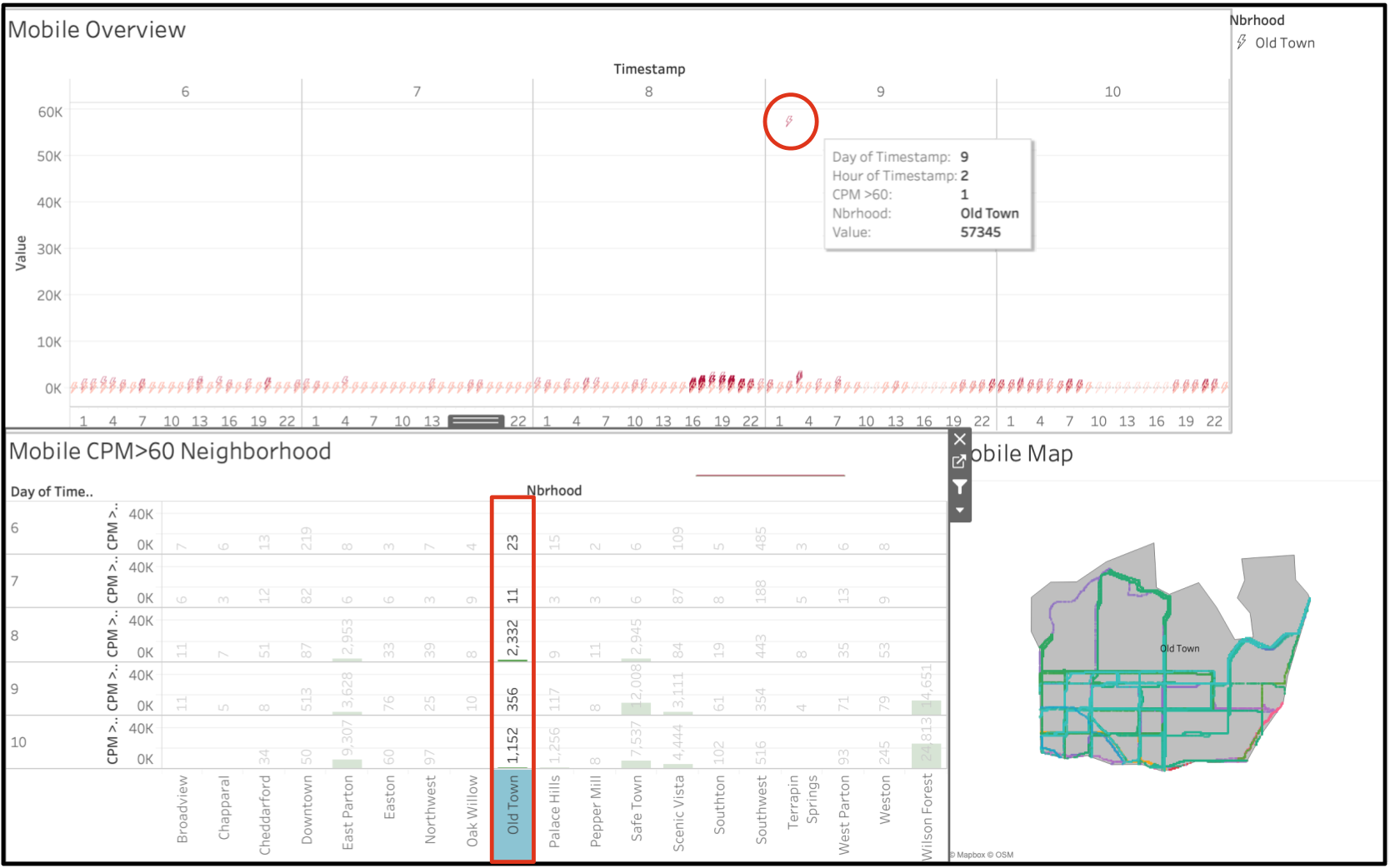Viewport: 1390px width, 868px height.
Task: Select row label day 8 in neighborhood chart
Action: coord(14,636)
